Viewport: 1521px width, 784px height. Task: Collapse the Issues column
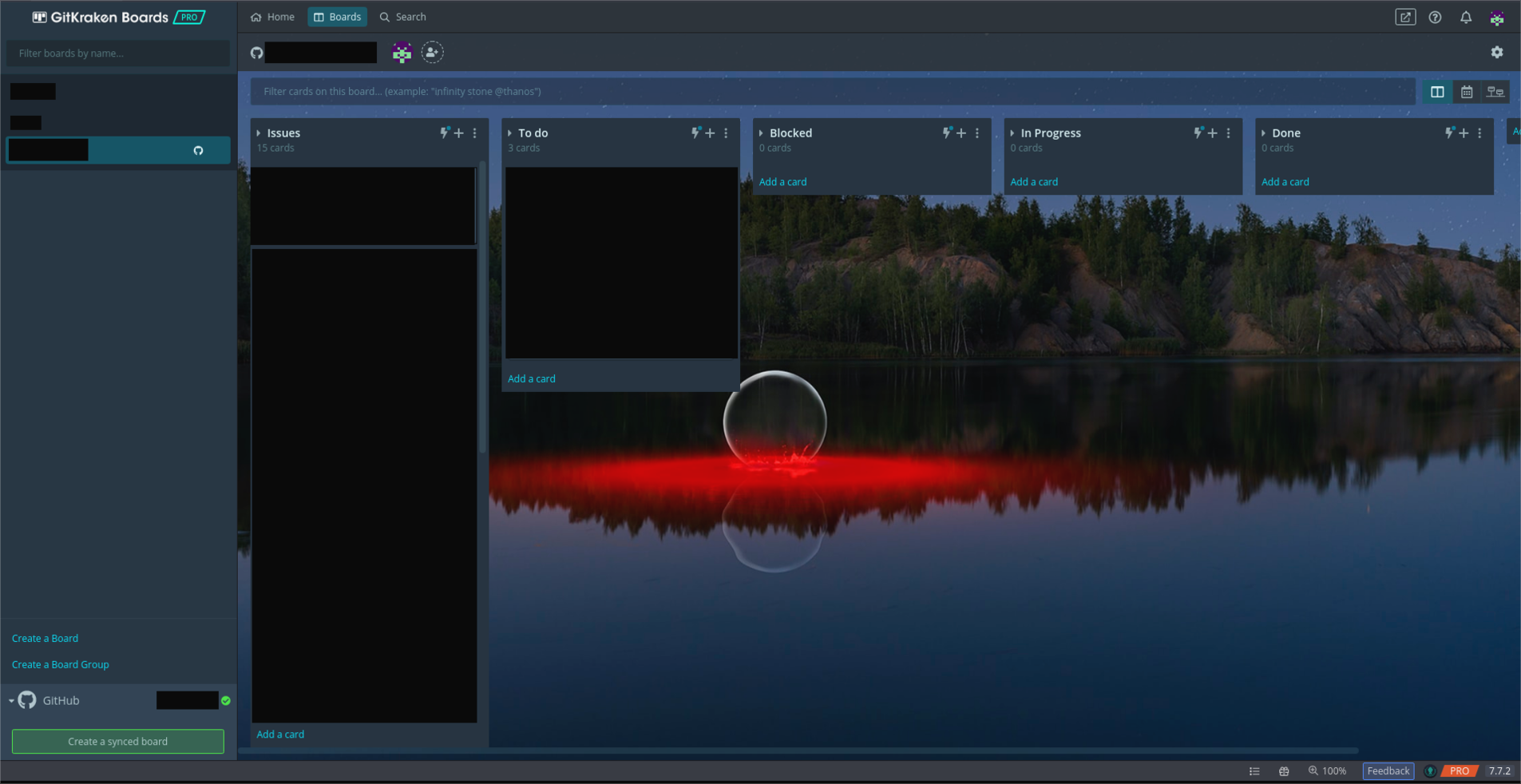point(259,133)
